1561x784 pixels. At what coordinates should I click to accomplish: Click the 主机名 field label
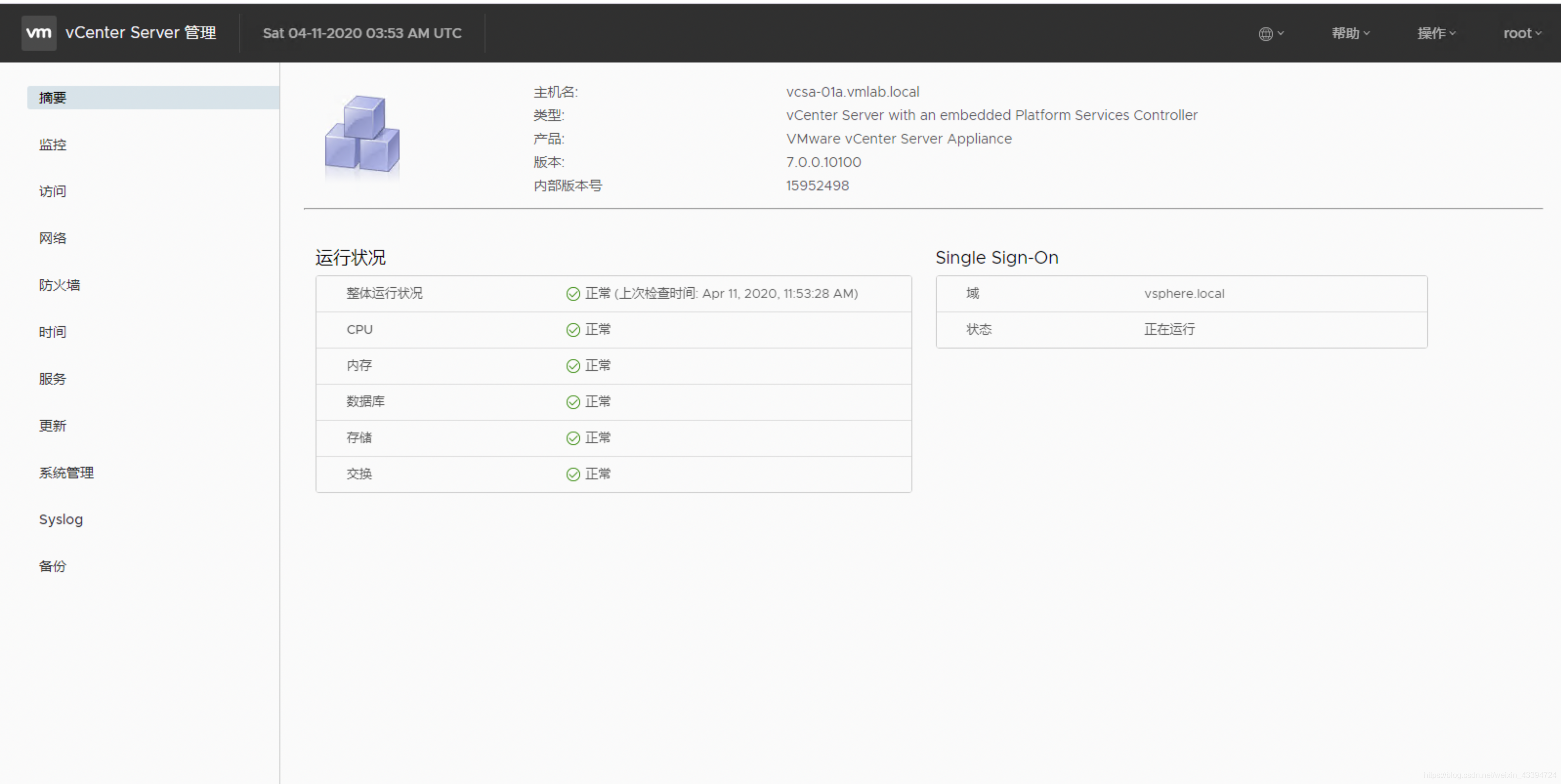556,91
